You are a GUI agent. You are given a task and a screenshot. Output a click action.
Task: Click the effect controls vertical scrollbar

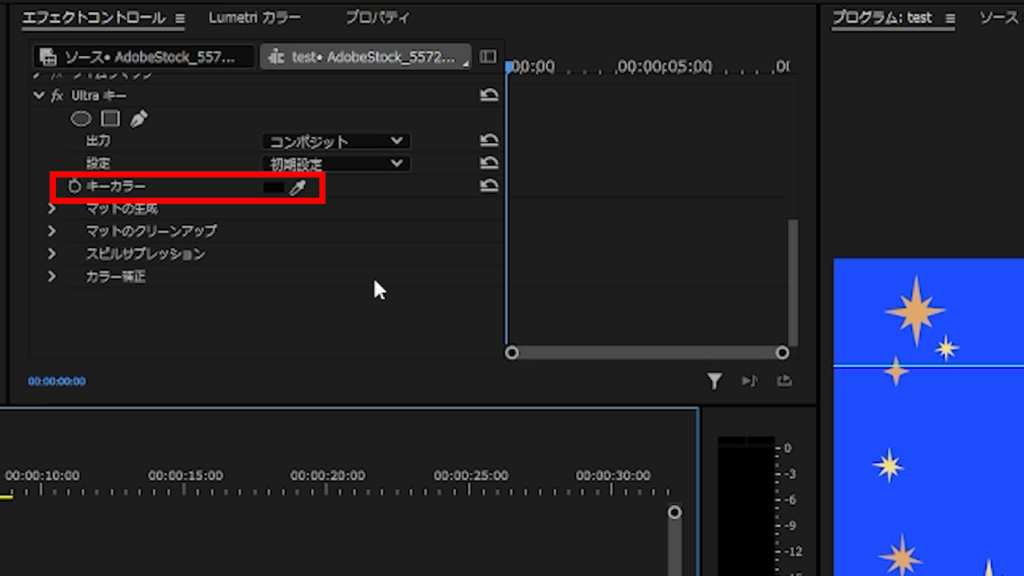coord(793,282)
